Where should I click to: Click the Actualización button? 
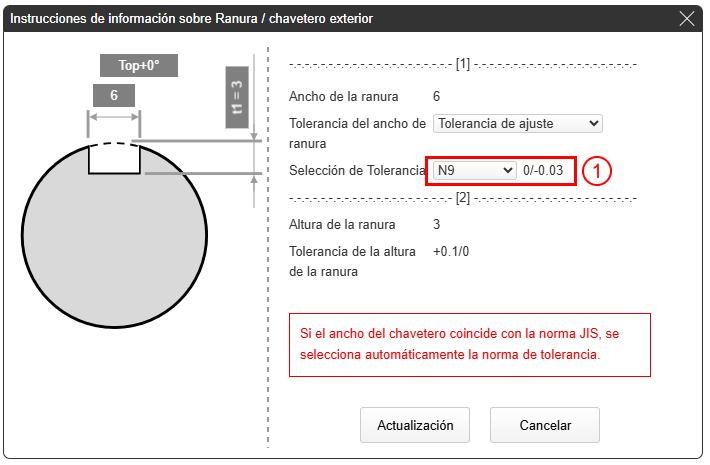coord(415,425)
